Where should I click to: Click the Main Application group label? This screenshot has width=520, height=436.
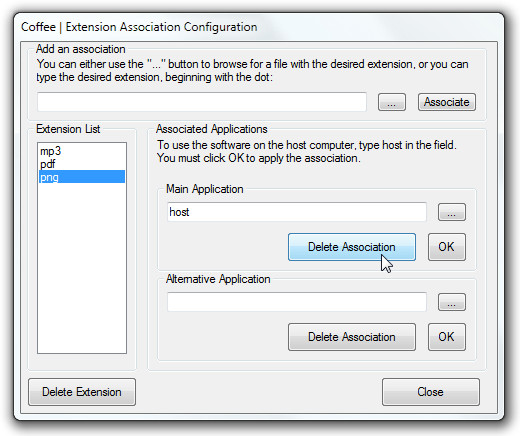pos(205,189)
